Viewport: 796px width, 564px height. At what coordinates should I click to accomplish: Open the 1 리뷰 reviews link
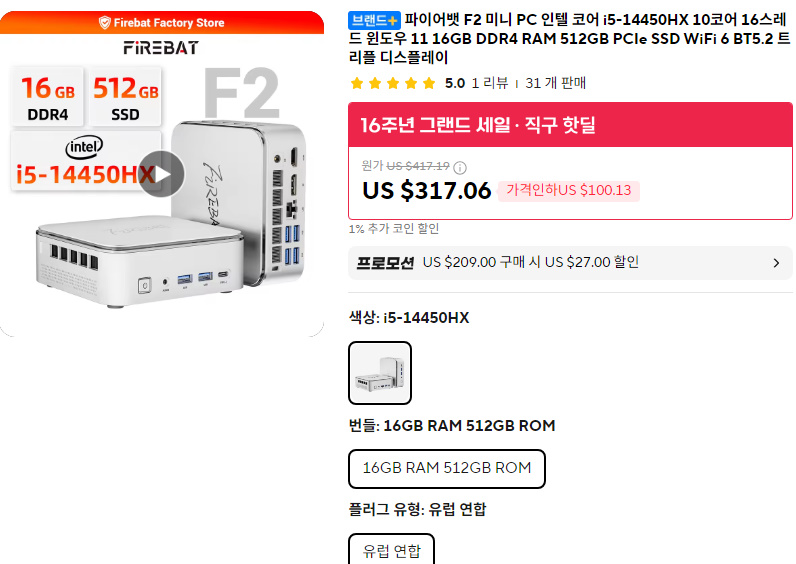coord(489,83)
